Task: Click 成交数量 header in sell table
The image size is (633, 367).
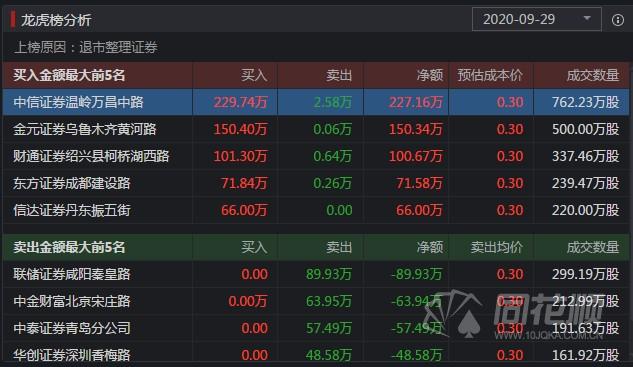Action: click(593, 247)
